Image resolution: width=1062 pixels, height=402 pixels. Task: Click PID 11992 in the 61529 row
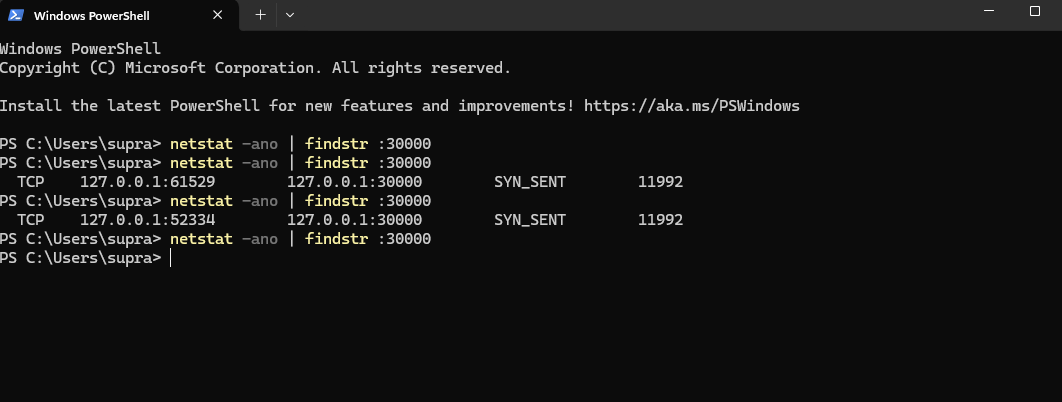coord(660,181)
